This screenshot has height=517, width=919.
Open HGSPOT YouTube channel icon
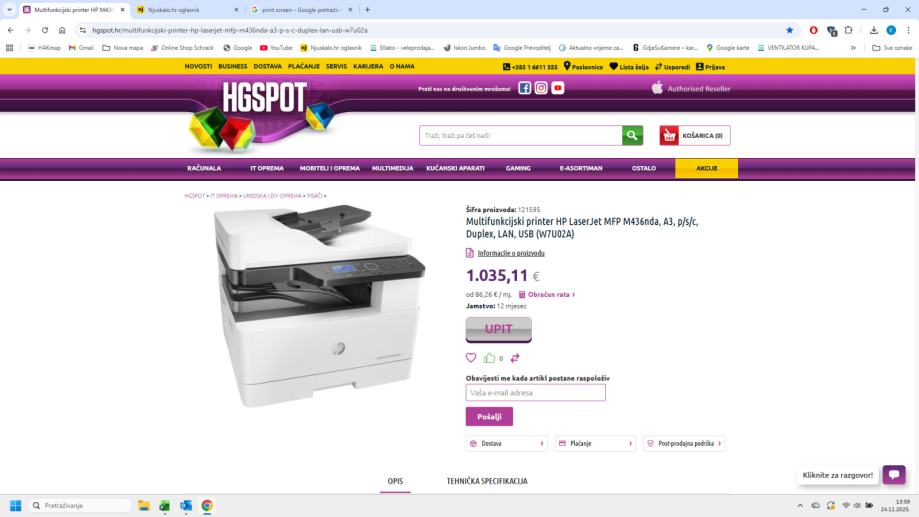coord(557,88)
